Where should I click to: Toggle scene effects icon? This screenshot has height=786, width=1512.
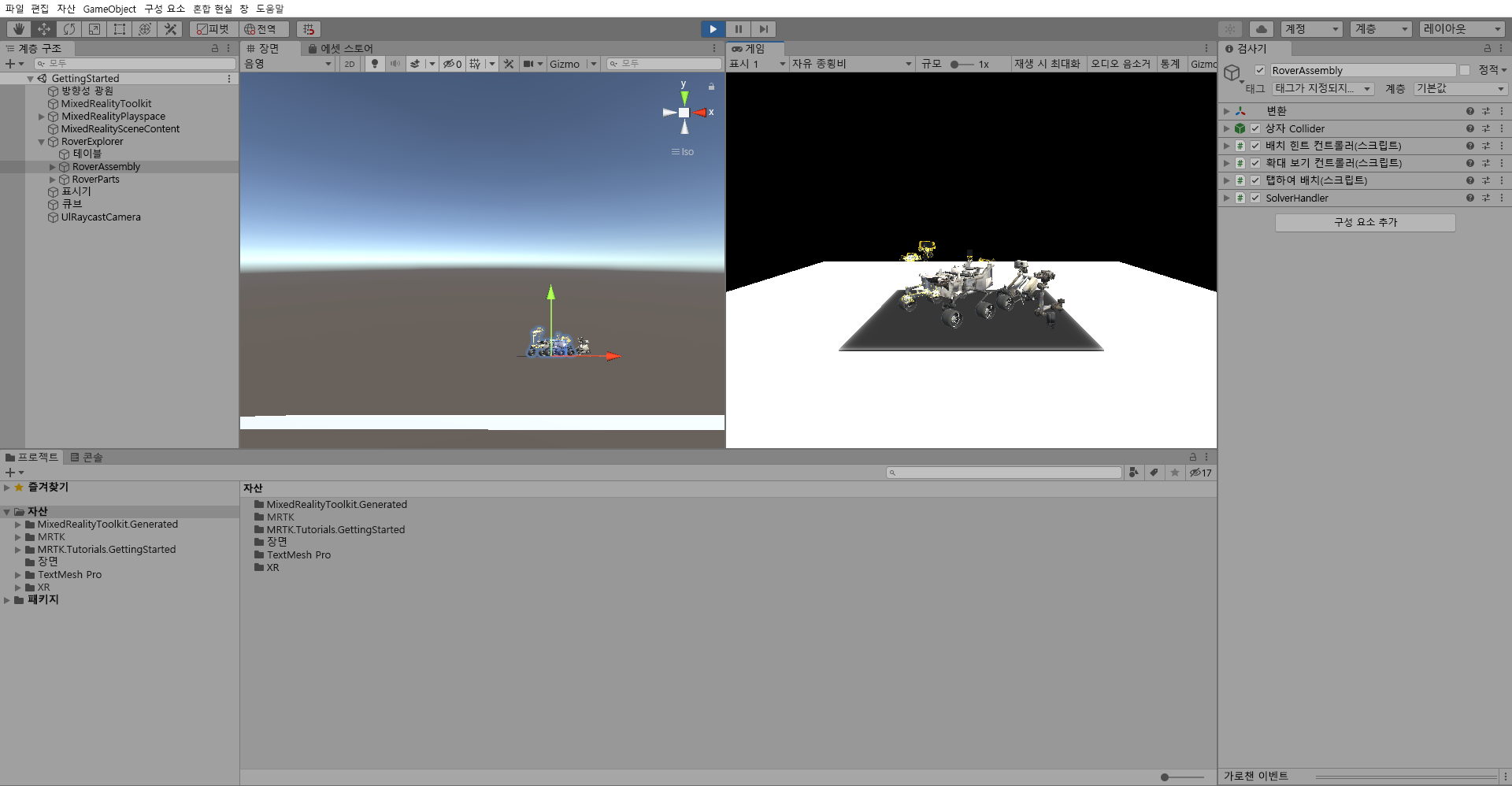[x=415, y=64]
